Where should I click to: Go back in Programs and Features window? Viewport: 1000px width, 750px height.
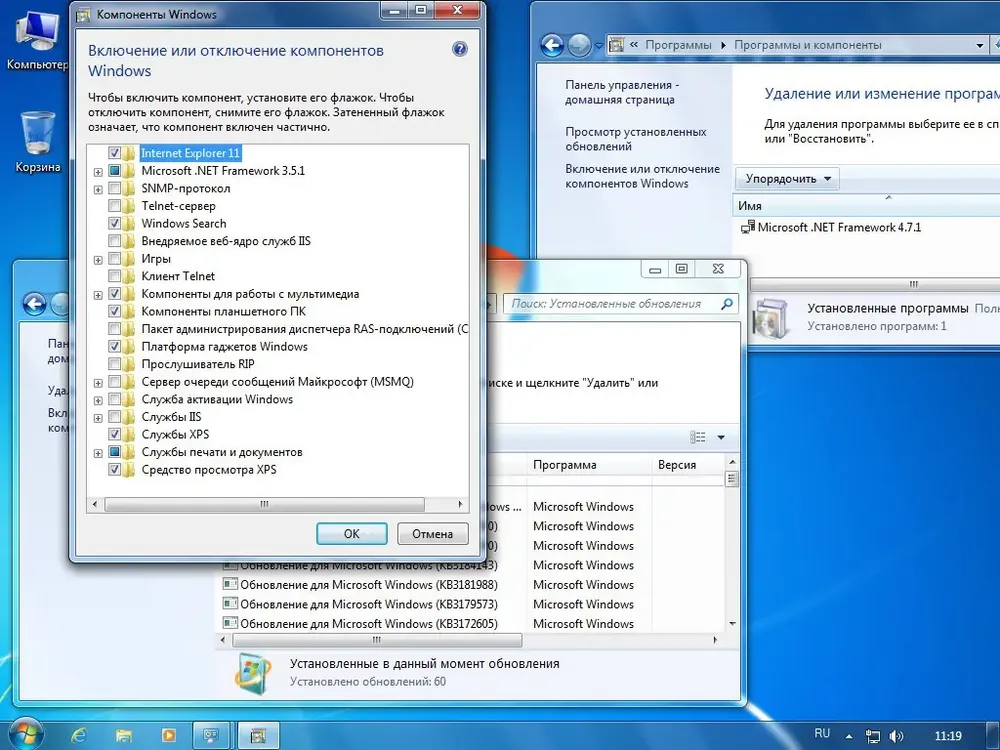click(552, 45)
